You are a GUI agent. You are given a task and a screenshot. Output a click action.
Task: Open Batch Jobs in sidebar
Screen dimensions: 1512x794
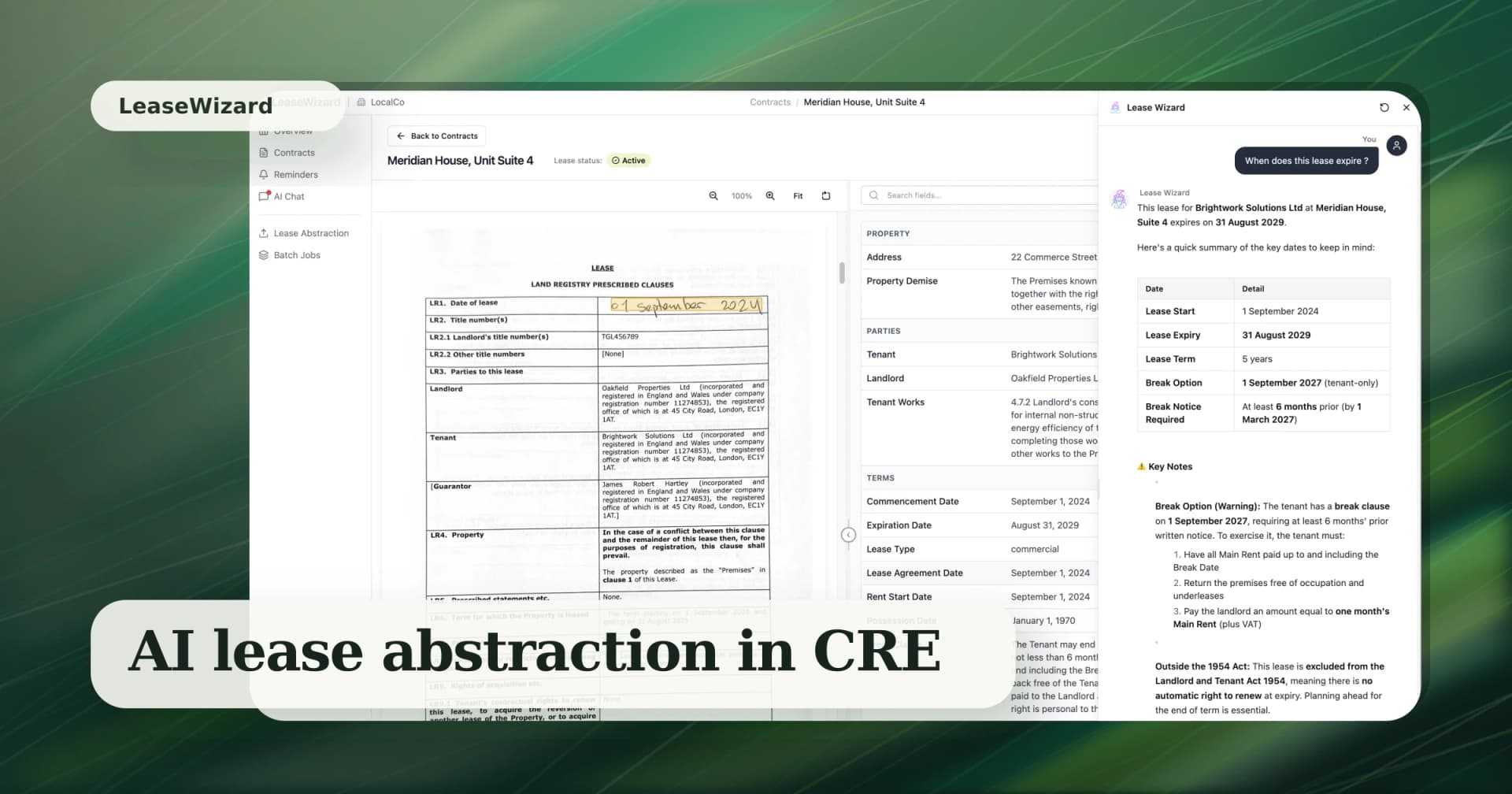(x=290, y=255)
